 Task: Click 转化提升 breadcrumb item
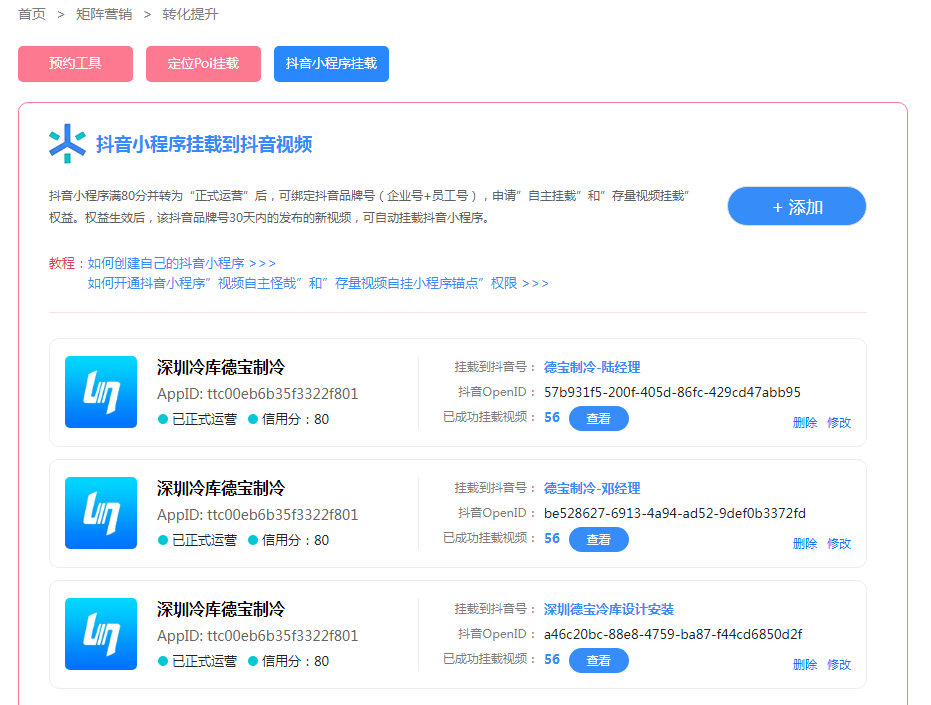[x=191, y=14]
